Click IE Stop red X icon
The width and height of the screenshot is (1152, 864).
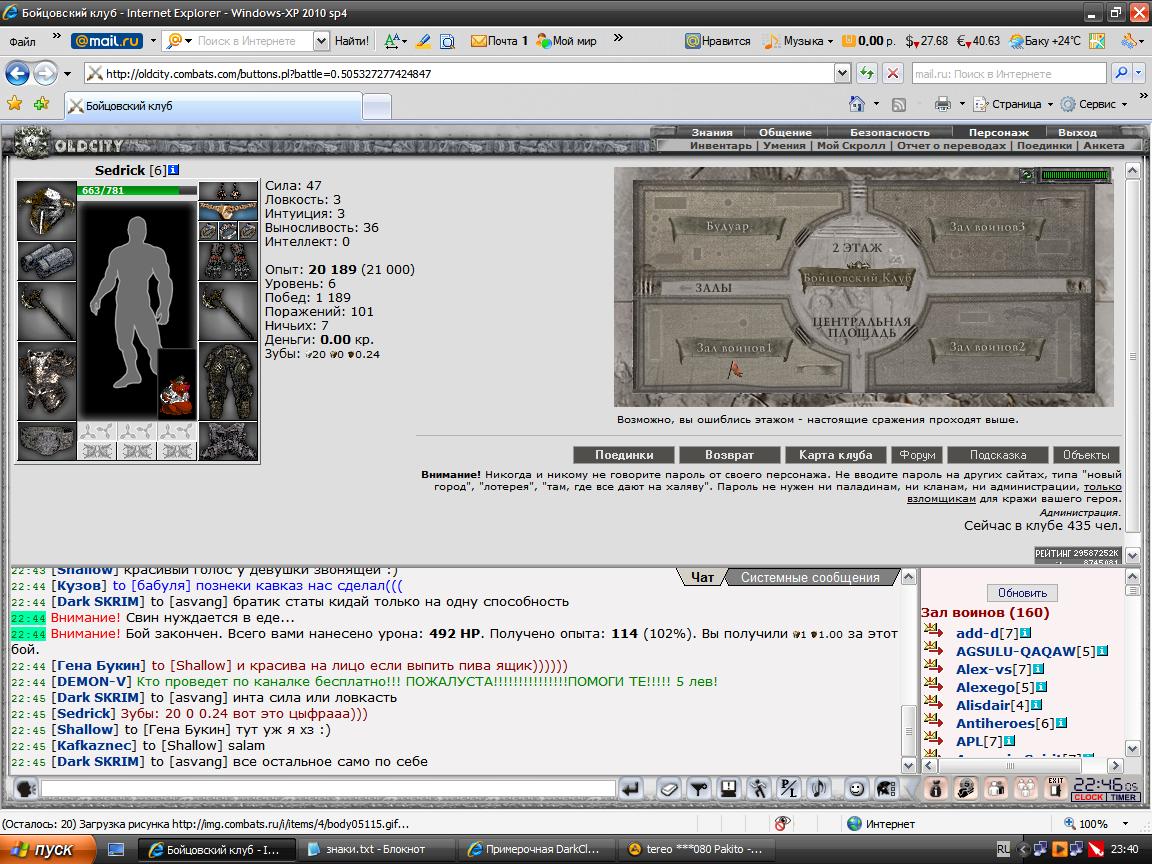tap(892, 73)
